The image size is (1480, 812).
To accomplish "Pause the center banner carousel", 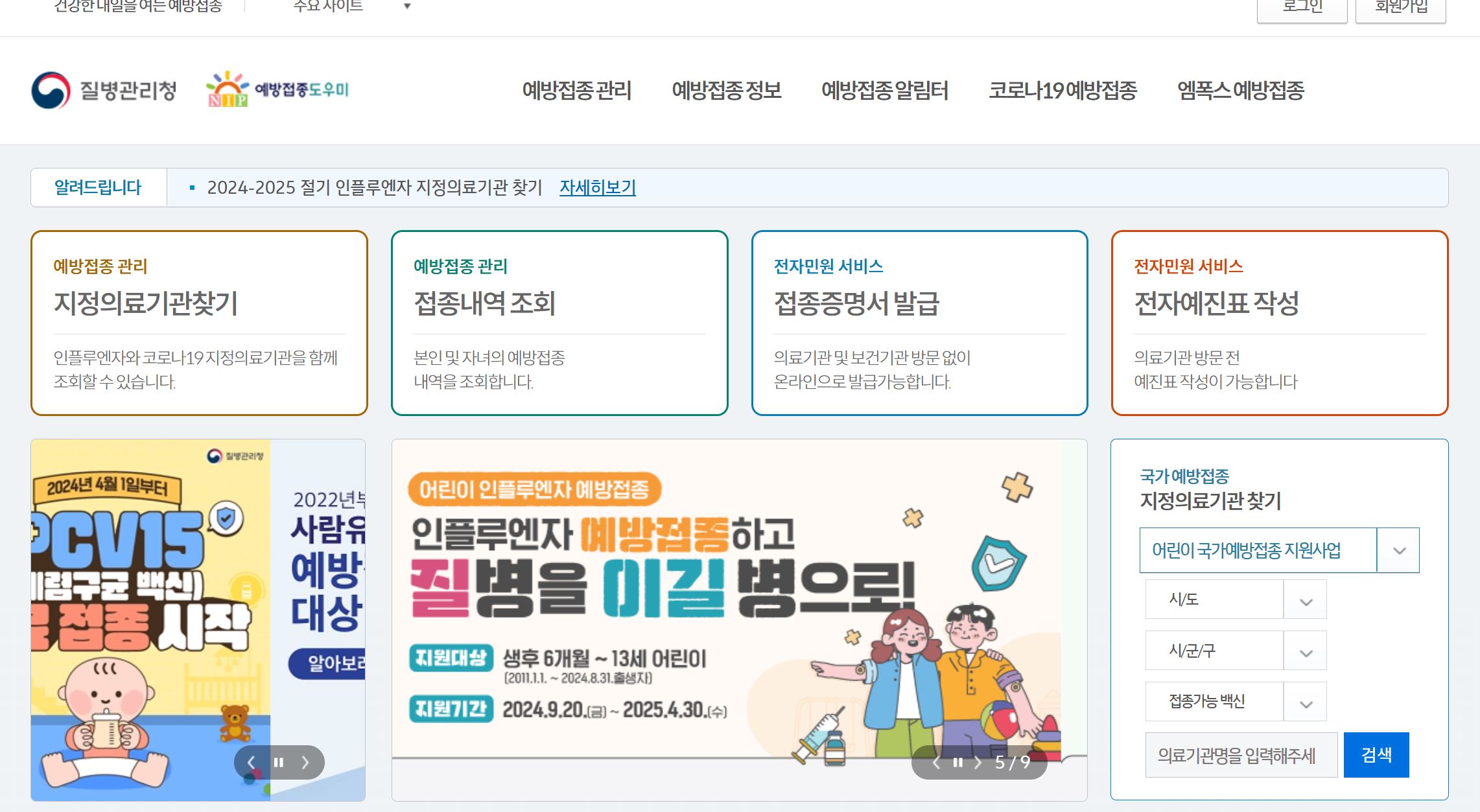I will click(957, 763).
